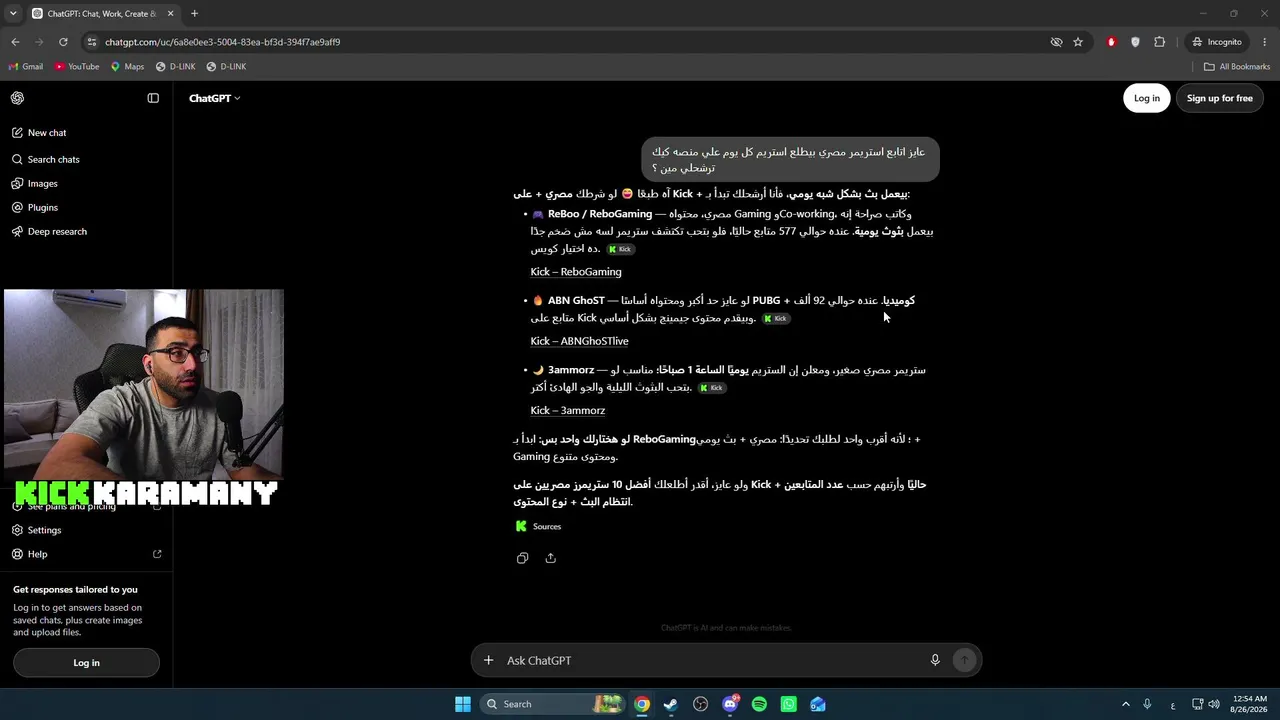
Task: Open Outlook from the taskbar
Action: coord(818,704)
